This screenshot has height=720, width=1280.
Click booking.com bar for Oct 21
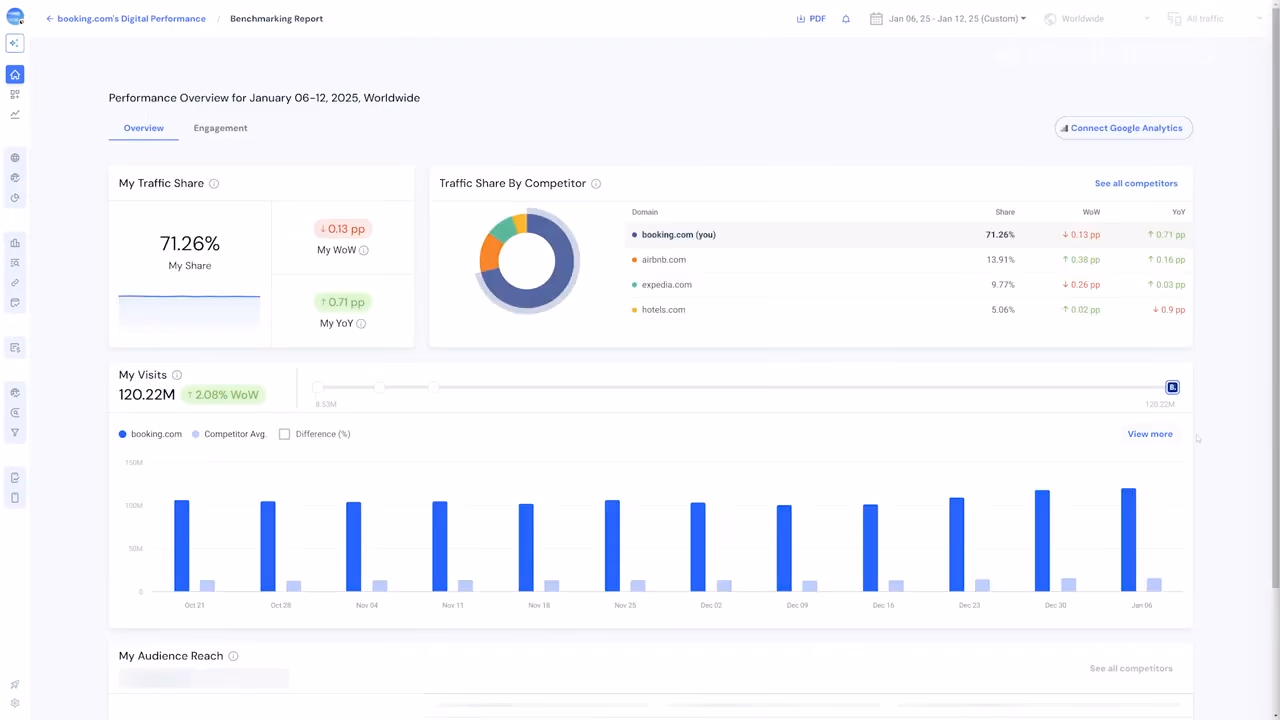[x=182, y=546]
